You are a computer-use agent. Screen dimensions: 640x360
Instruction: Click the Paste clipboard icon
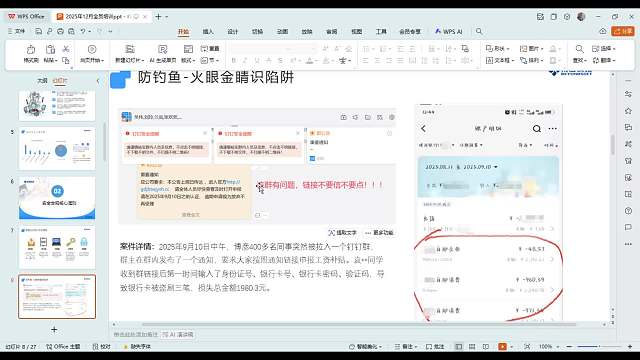click(50, 50)
